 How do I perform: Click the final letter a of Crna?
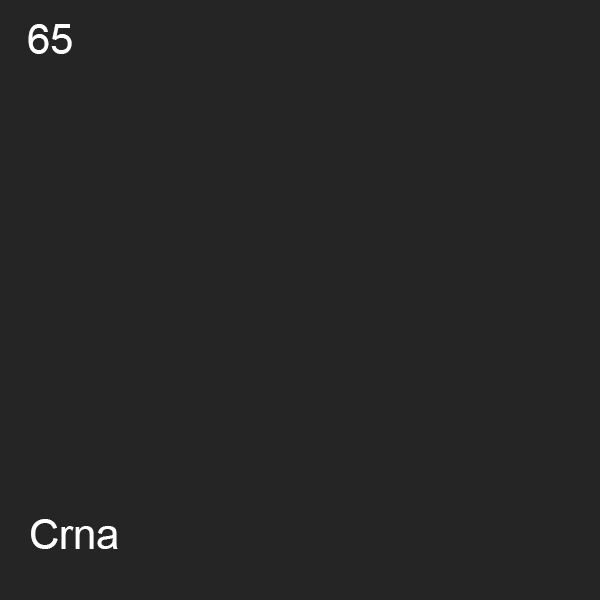click(107, 538)
